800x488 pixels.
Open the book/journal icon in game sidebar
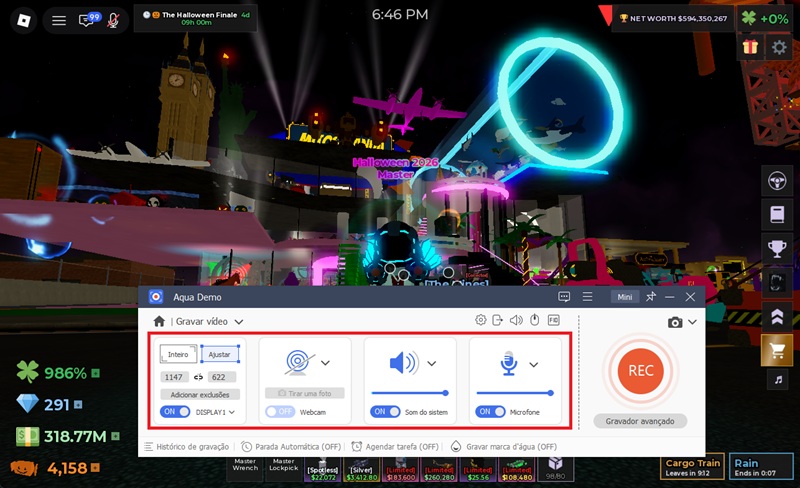(x=777, y=214)
